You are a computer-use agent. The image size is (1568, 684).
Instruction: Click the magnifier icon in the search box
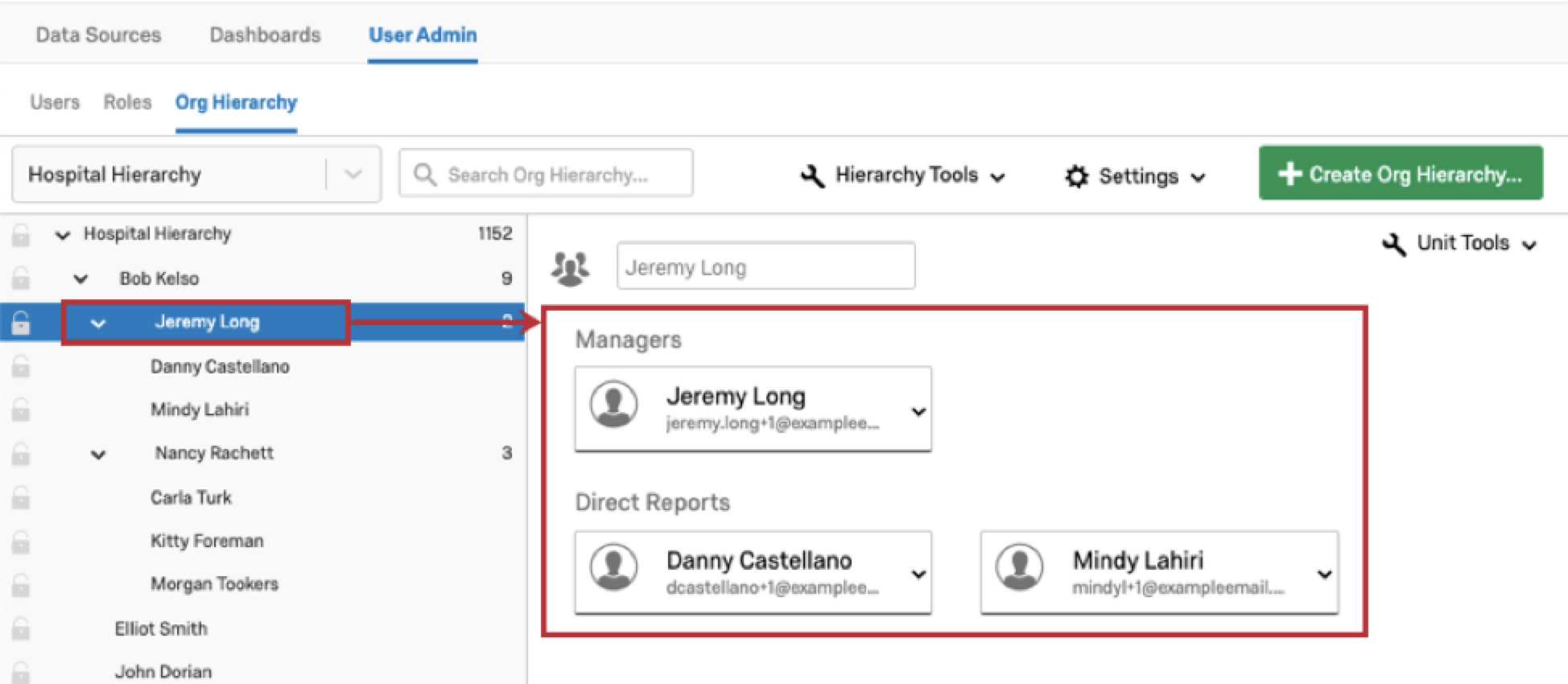(x=424, y=175)
